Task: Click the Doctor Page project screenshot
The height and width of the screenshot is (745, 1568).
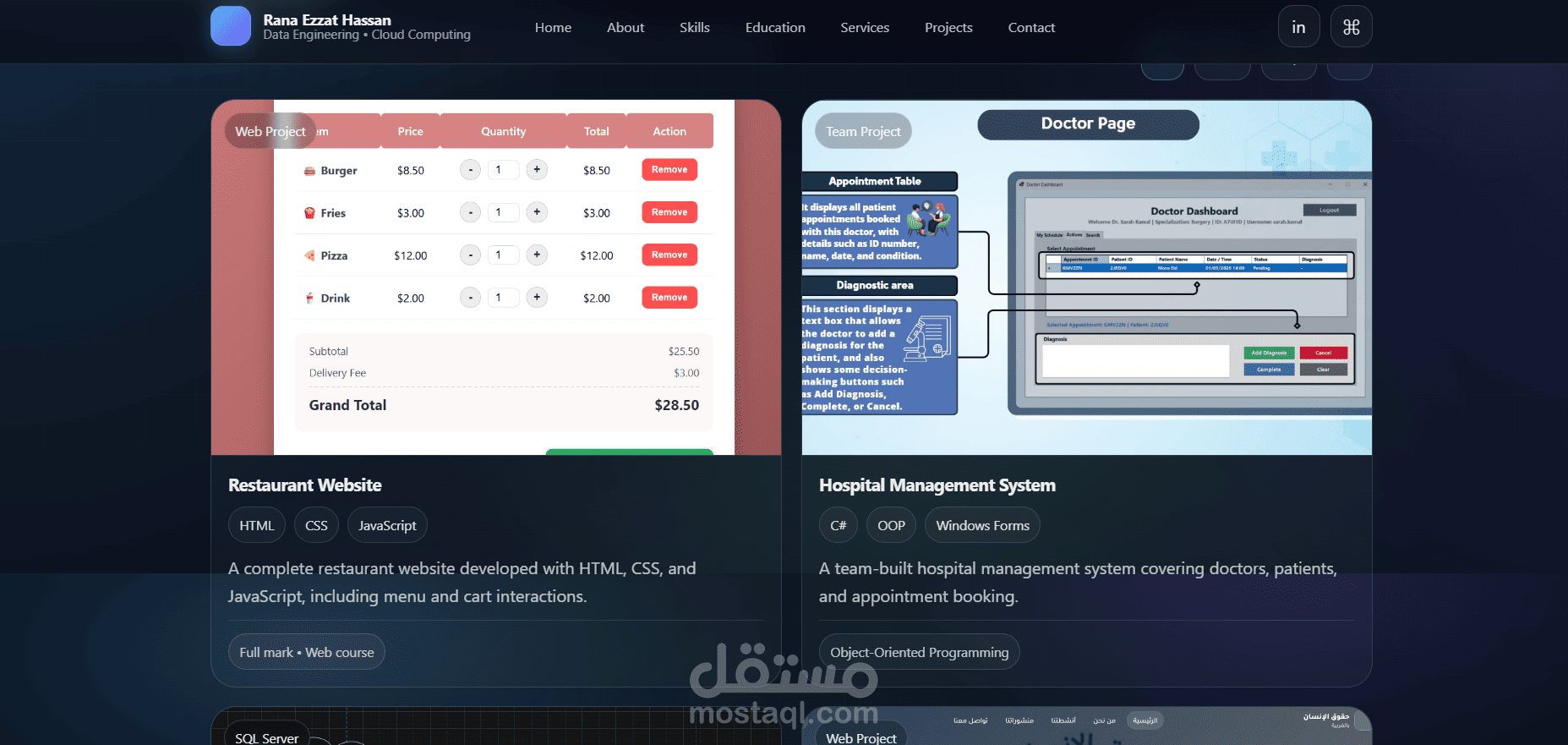Action: pos(1087,277)
